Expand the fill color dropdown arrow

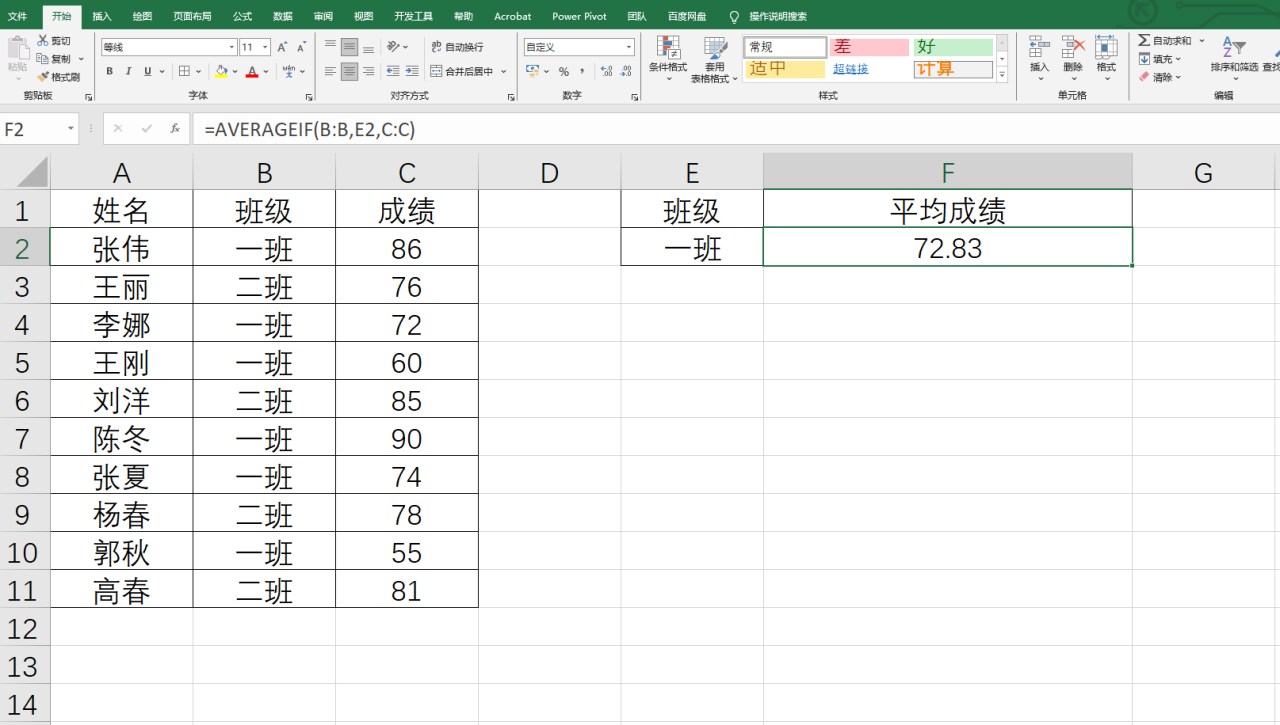click(235, 72)
